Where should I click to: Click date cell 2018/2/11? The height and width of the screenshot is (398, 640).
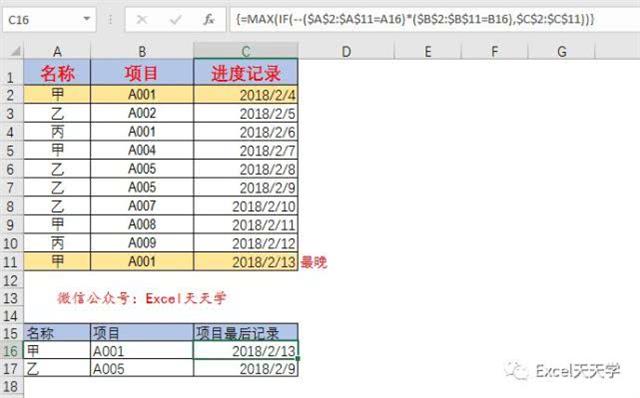tap(246, 225)
